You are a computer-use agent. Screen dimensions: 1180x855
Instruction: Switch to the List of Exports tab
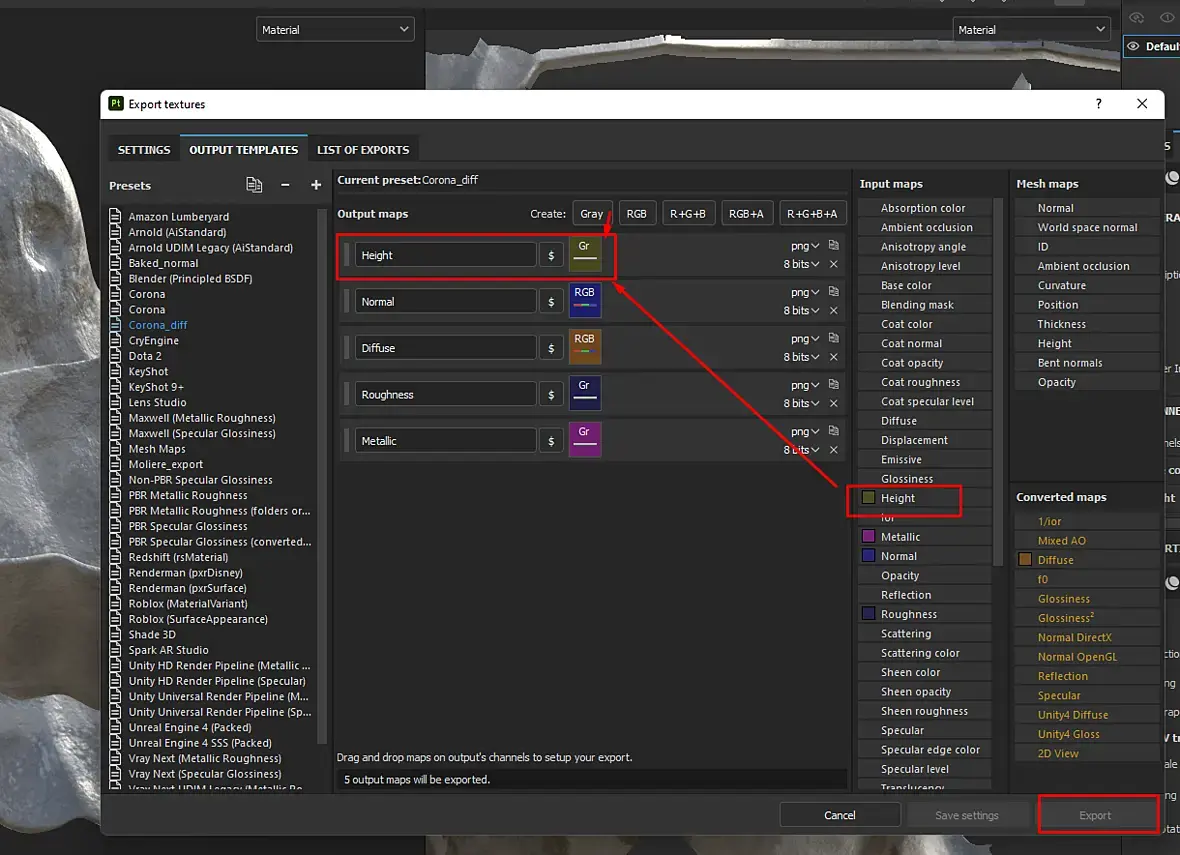(x=363, y=150)
